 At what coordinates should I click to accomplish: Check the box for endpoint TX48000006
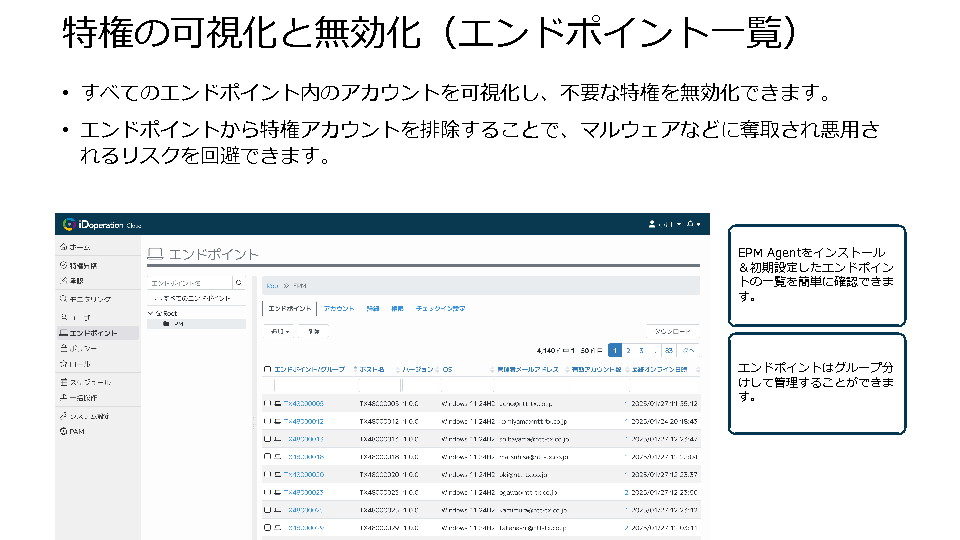point(267,403)
